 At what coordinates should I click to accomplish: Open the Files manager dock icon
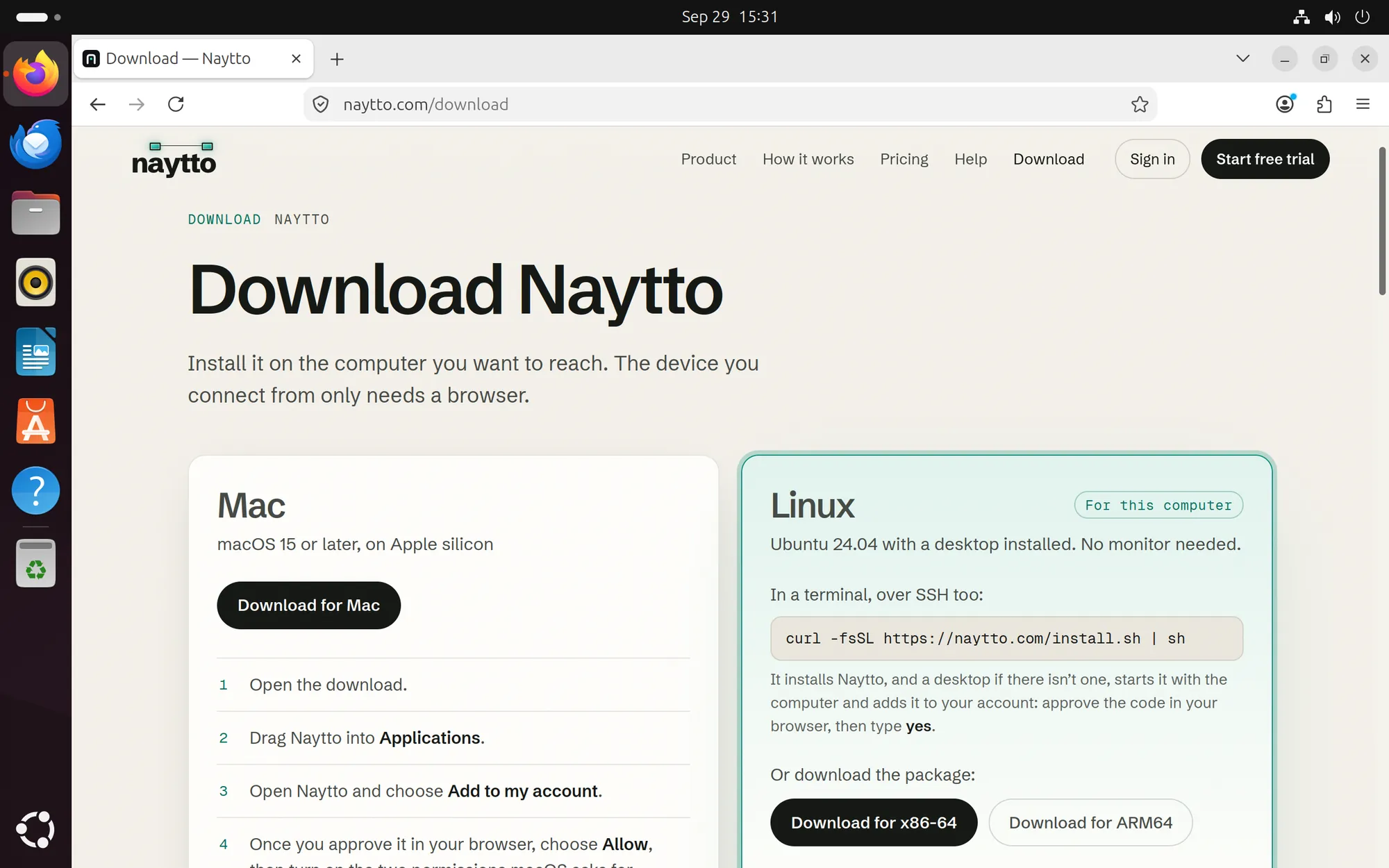click(35, 213)
